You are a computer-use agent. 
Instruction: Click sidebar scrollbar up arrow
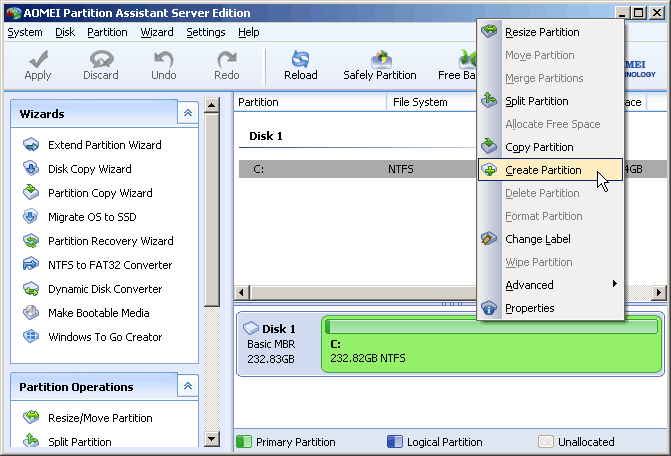[x=212, y=105]
